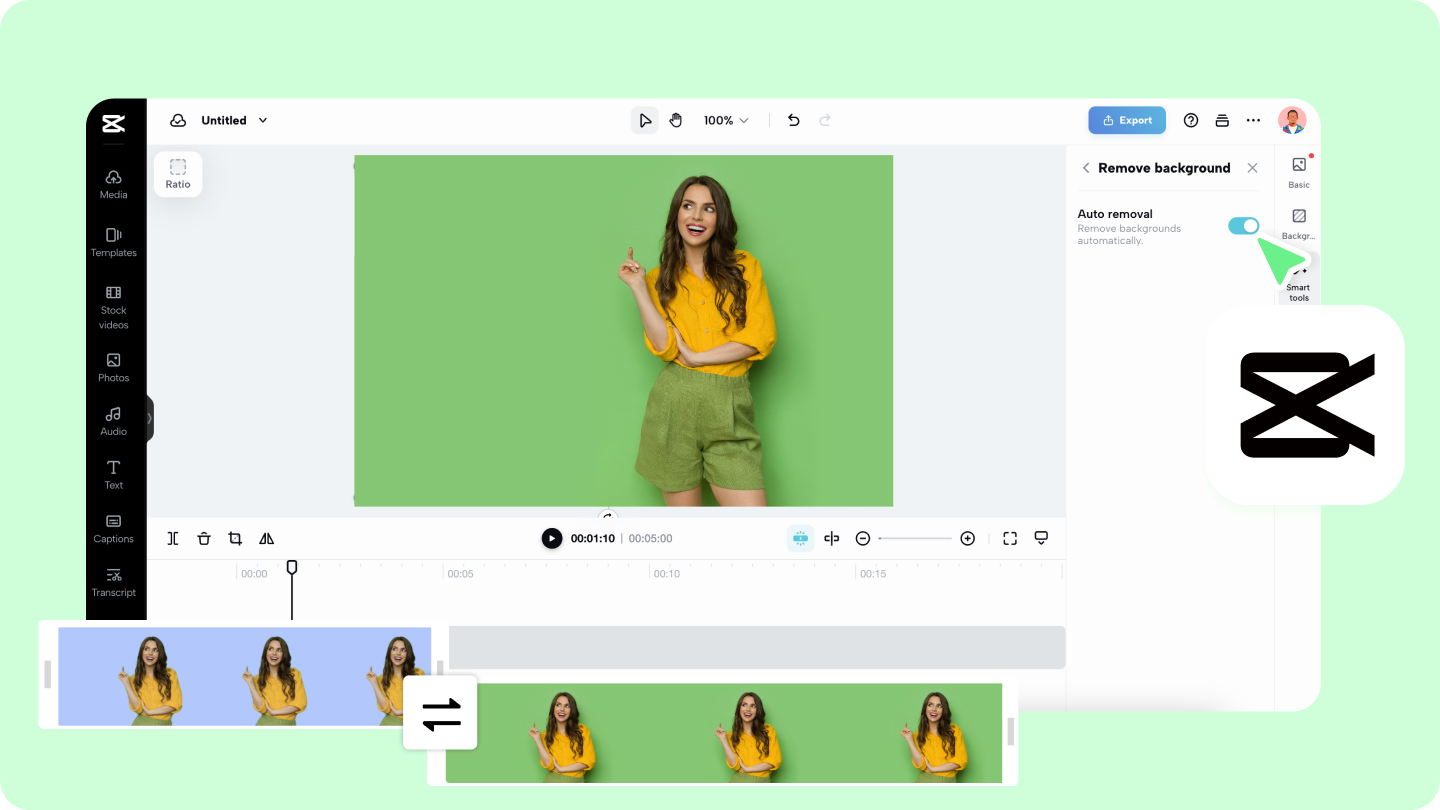Expand the Untitled project name dropdown

coord(263,120)
